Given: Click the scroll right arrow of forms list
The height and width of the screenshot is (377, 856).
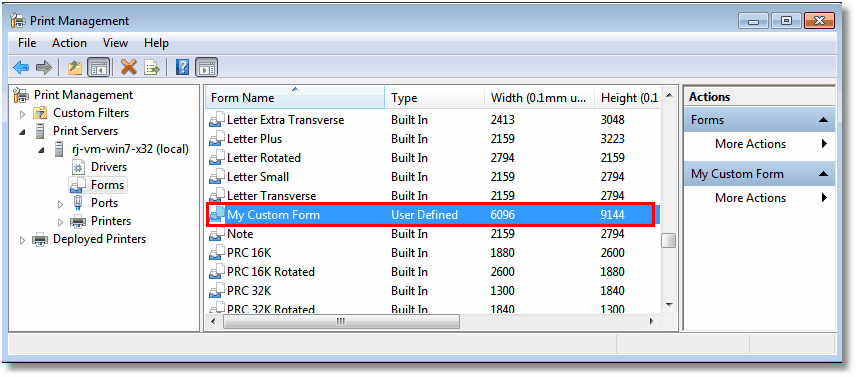Looking at the screenshot, I should point(651,321).
